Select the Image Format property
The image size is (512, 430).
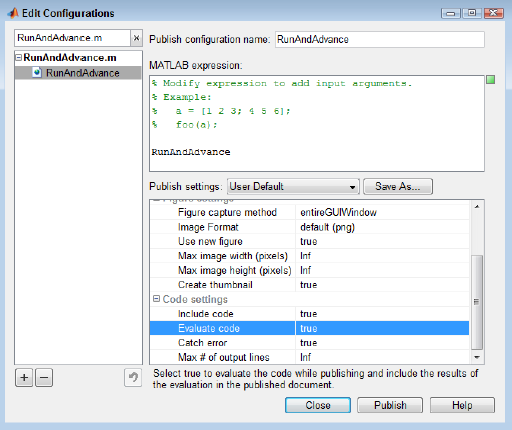[208, 227]
